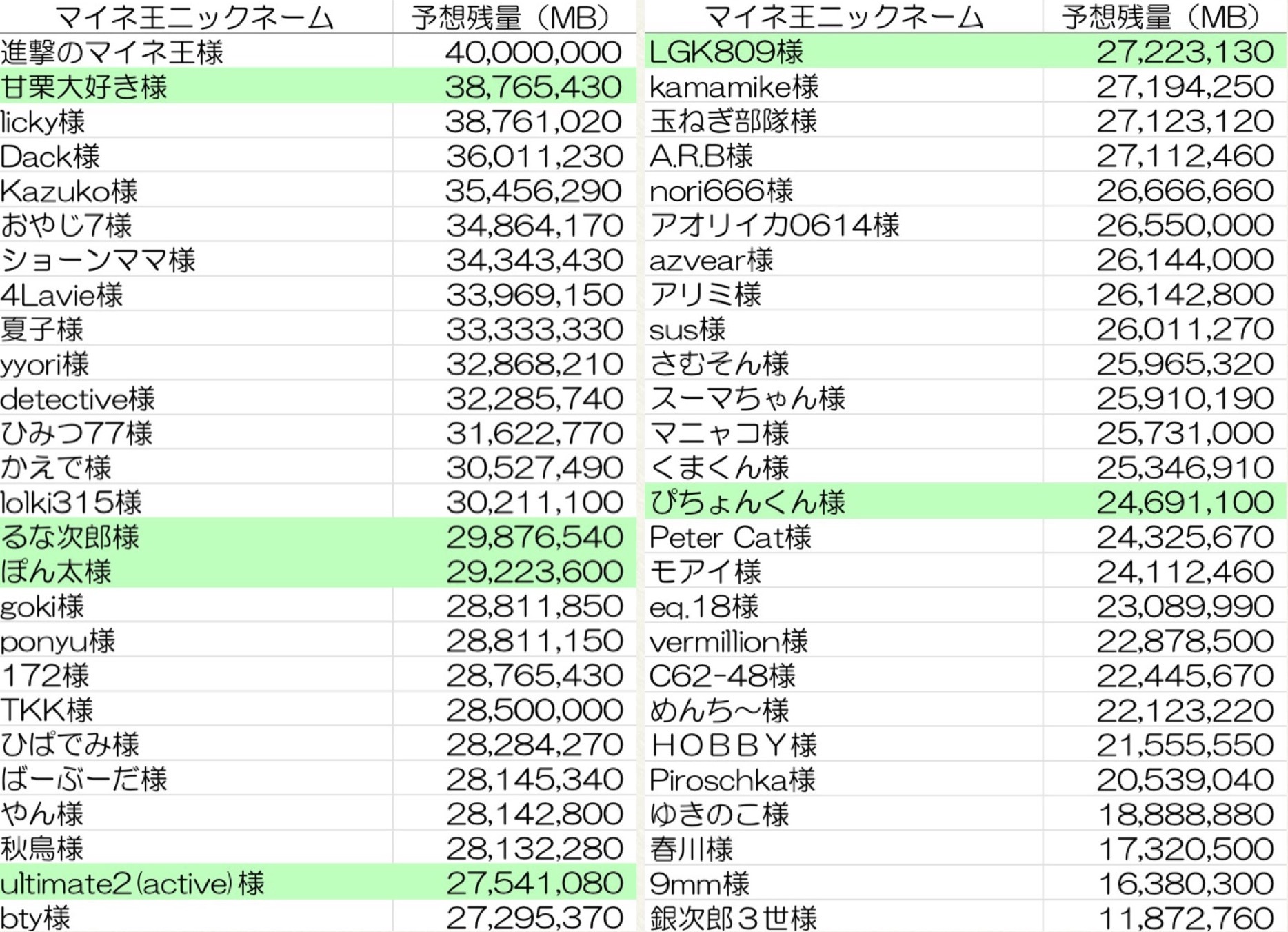Select the highlighted 甘栗大好き様 row name

[x=84, y=87]
